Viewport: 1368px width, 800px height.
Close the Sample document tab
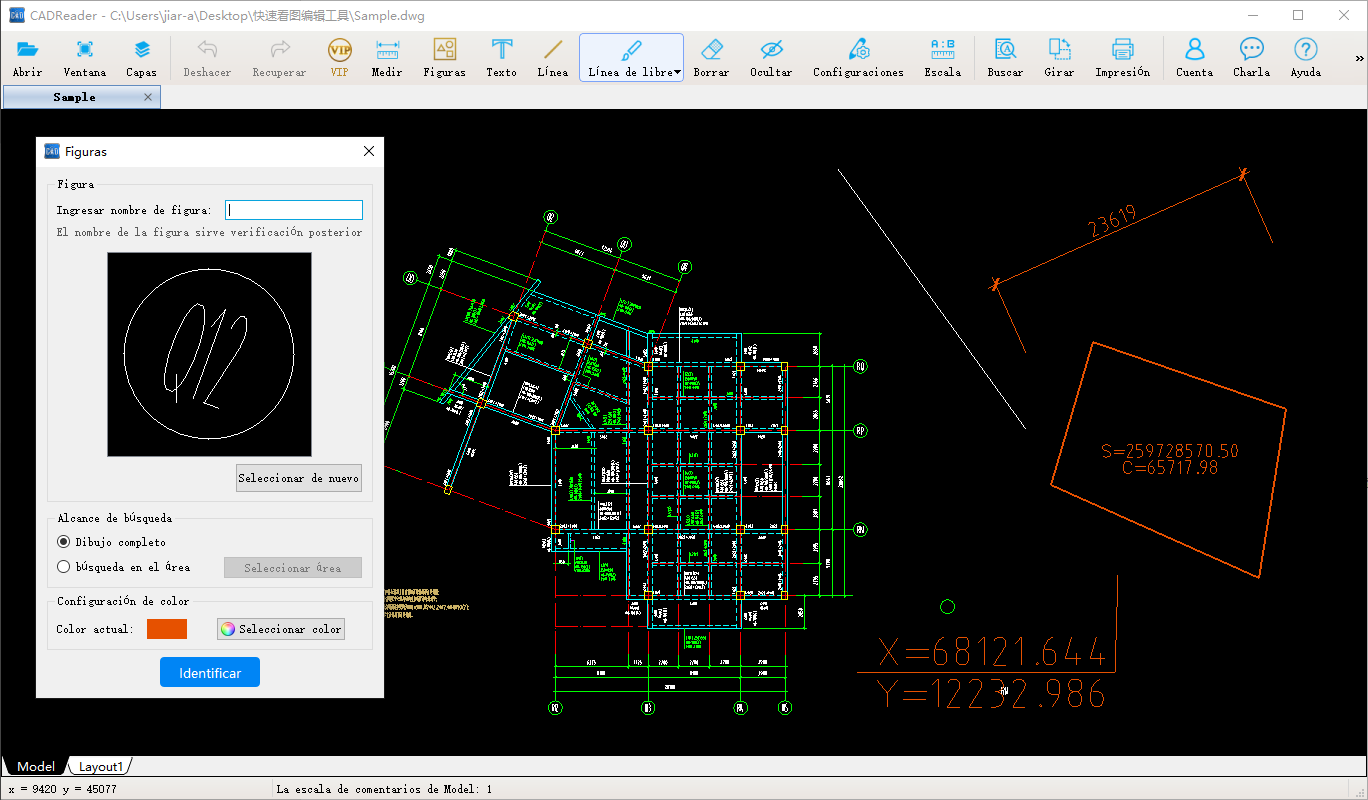(x=148, y=97)
